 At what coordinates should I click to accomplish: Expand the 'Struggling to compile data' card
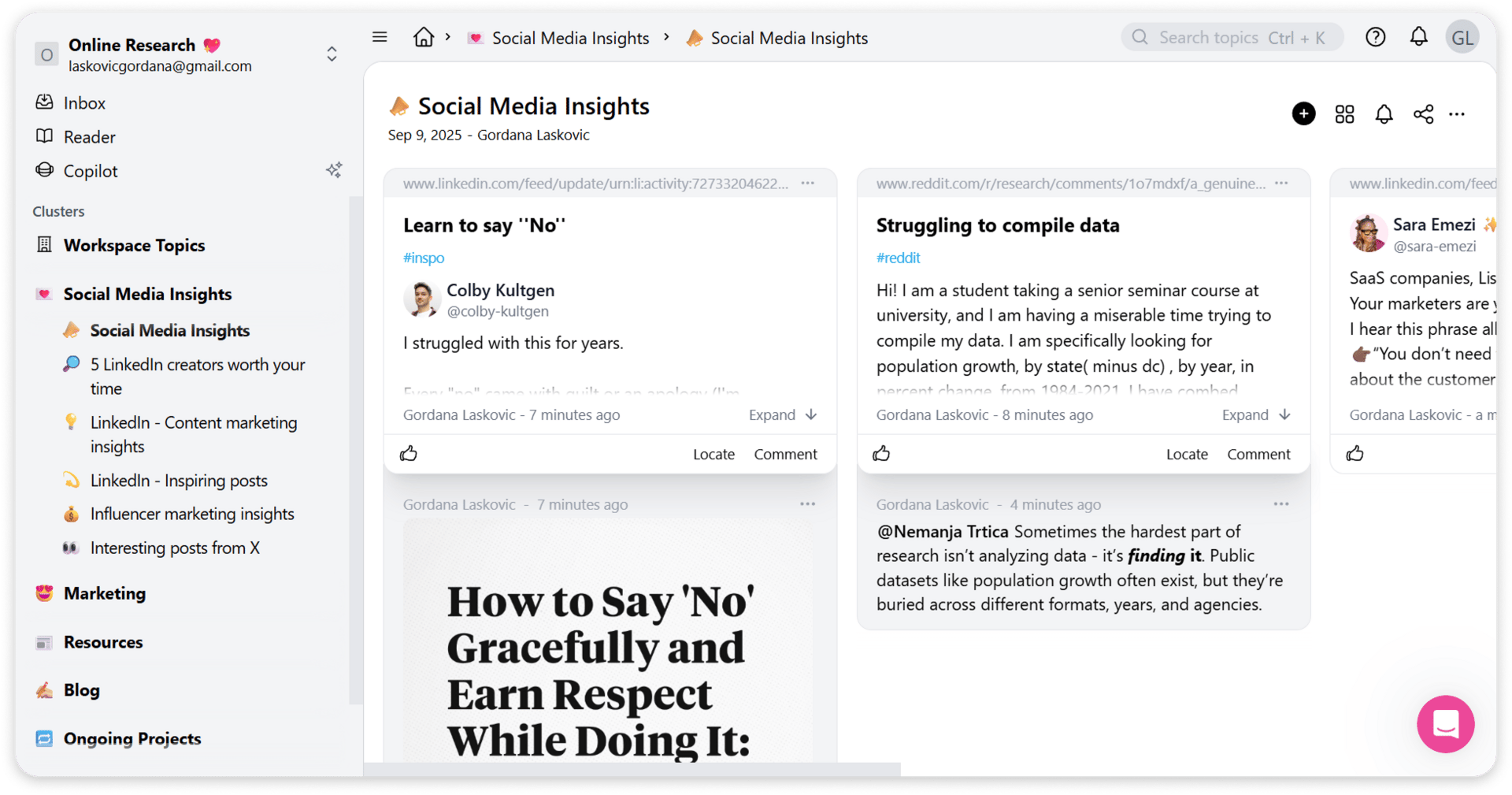coord(1256,414)
